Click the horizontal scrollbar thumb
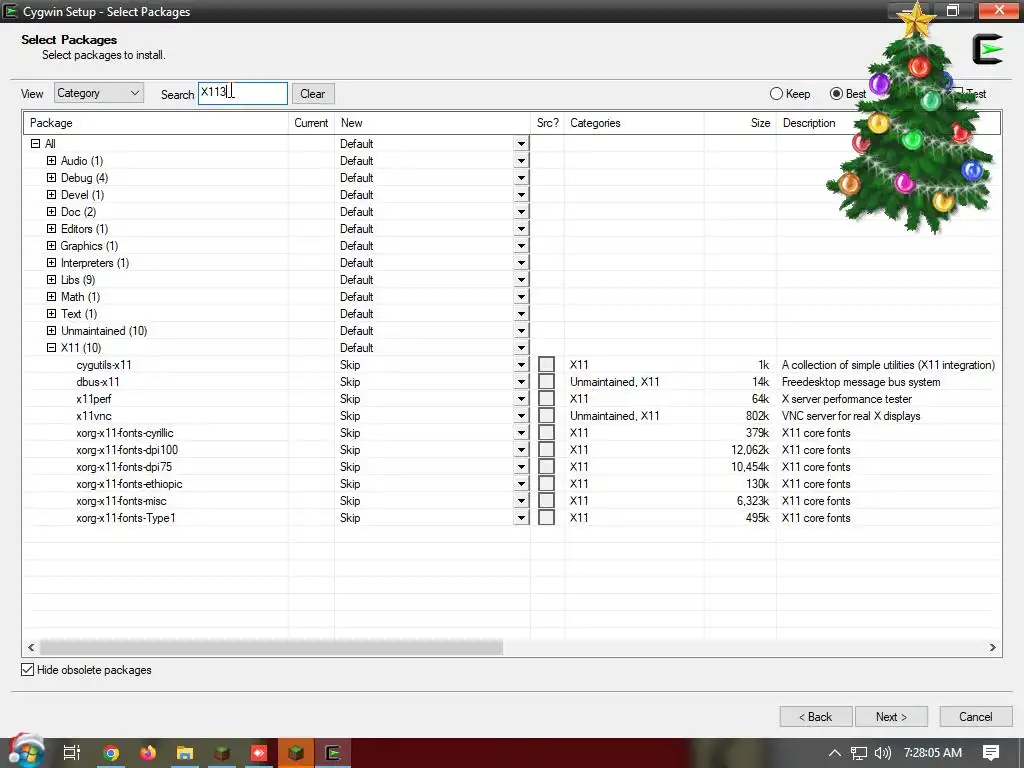1024x768 pixels. (272, 647)
